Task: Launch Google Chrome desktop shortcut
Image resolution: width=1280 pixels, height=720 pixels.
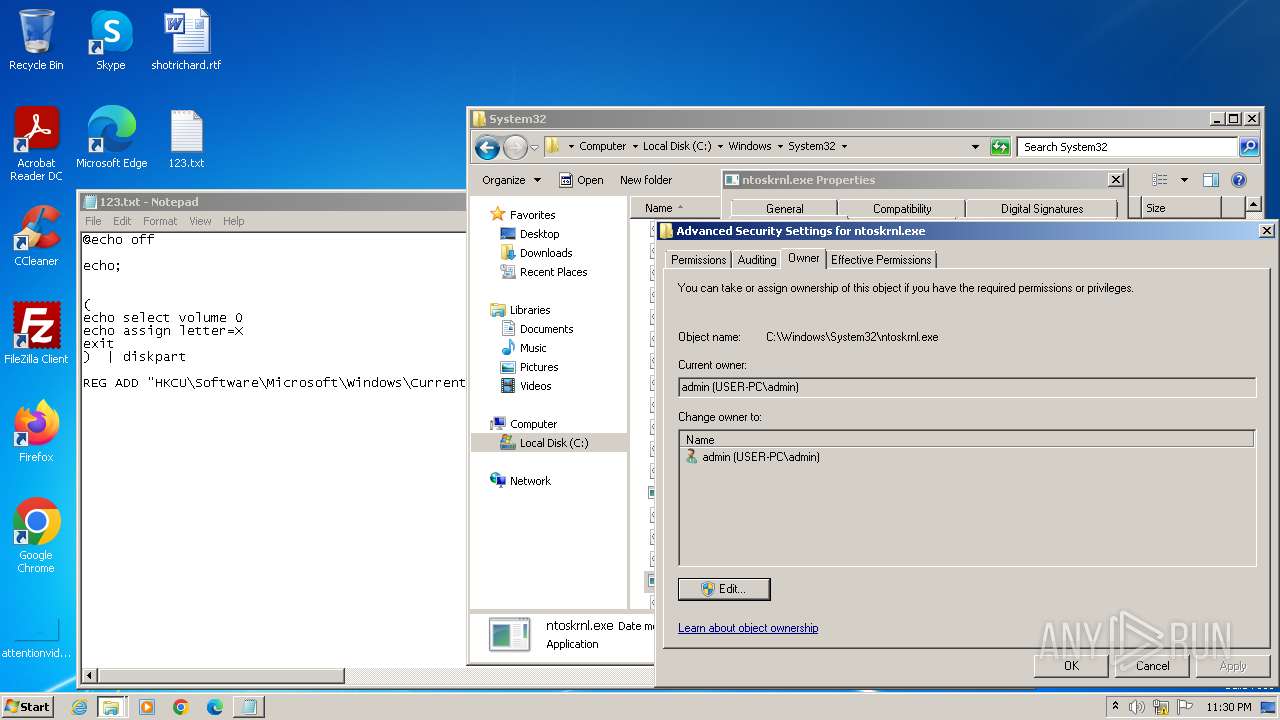Action: pos(36,536)
